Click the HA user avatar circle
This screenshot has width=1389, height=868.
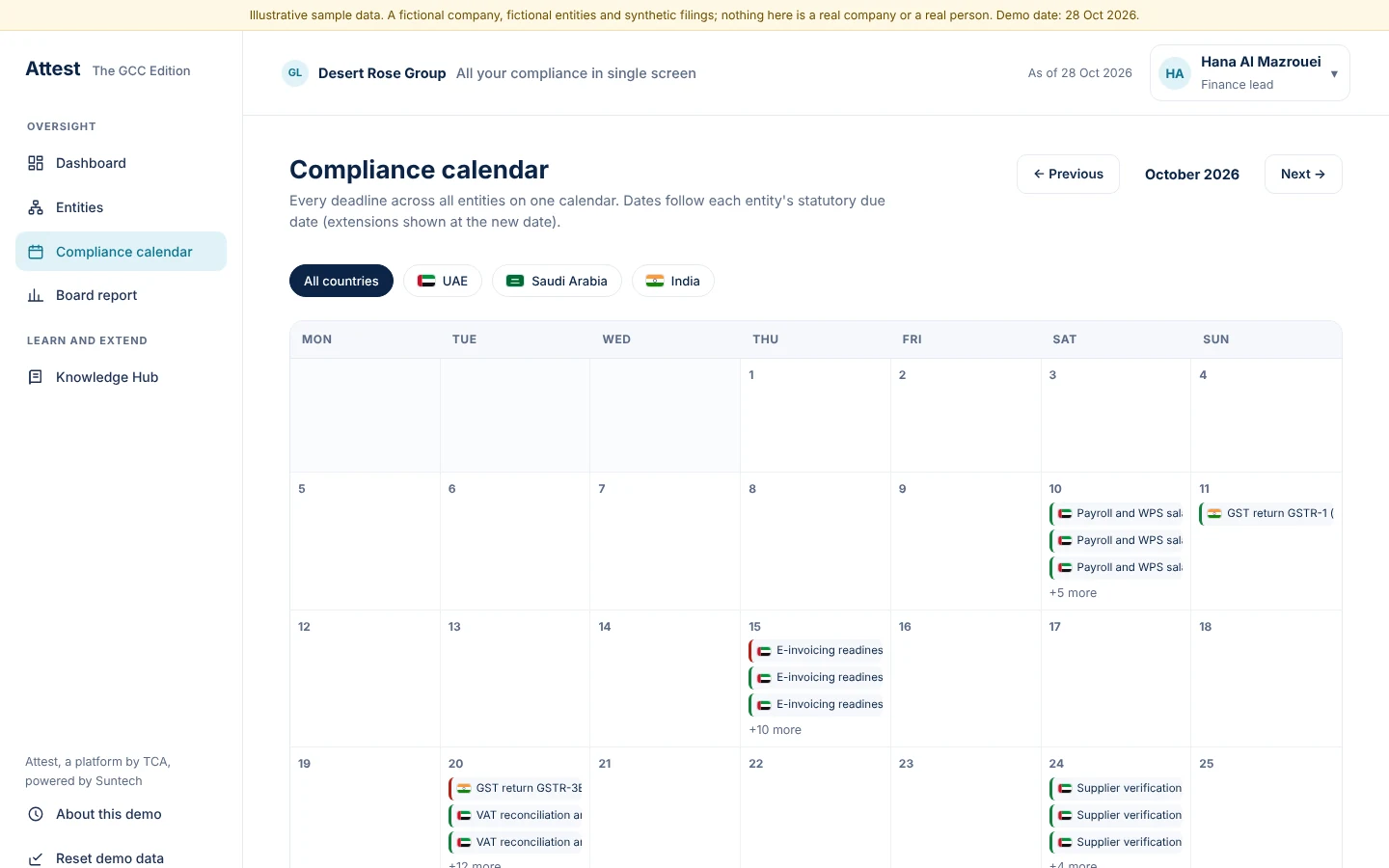click(1175, 73)
